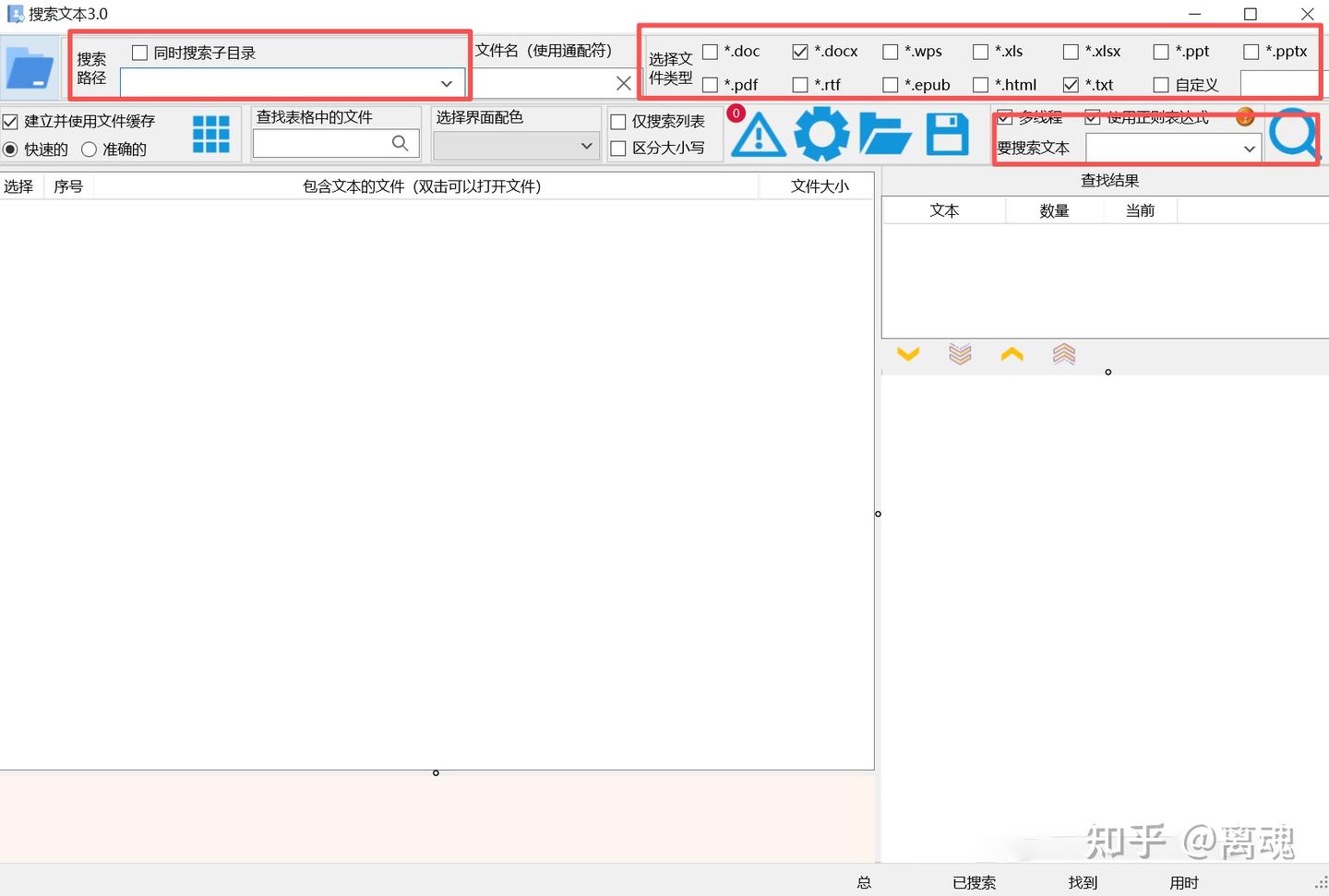Check the *.pptx file type

[x=1251, y=52]
